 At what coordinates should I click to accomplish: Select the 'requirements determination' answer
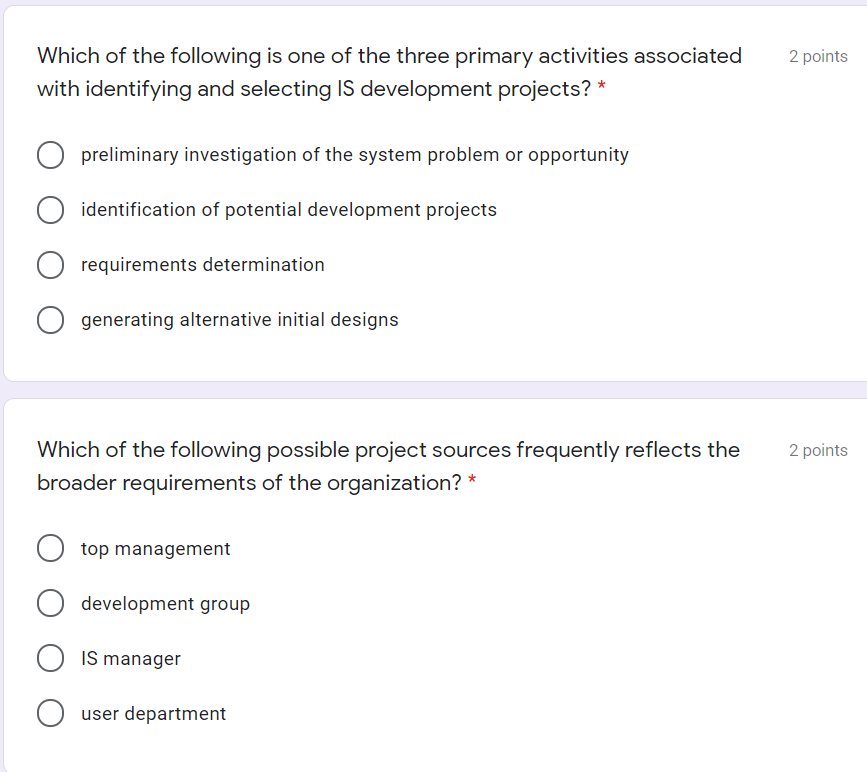pos(50,265)
